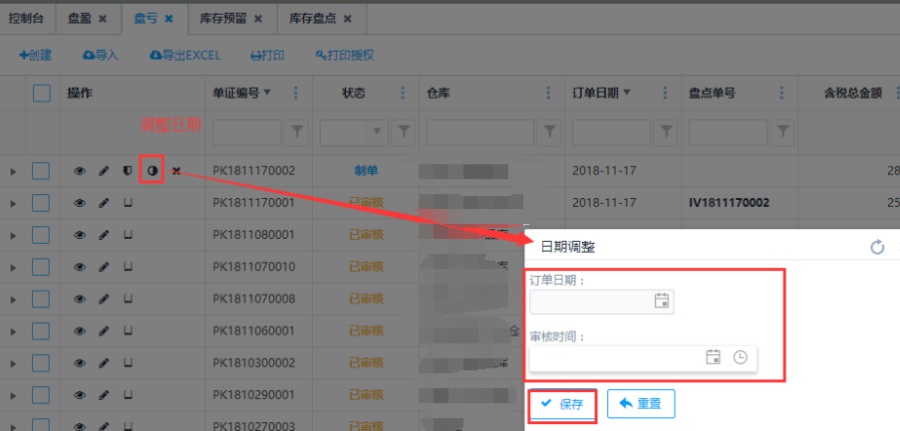Click the date adjustment icon for PK1811170002

pyautogui.click(x=151, y=171)
